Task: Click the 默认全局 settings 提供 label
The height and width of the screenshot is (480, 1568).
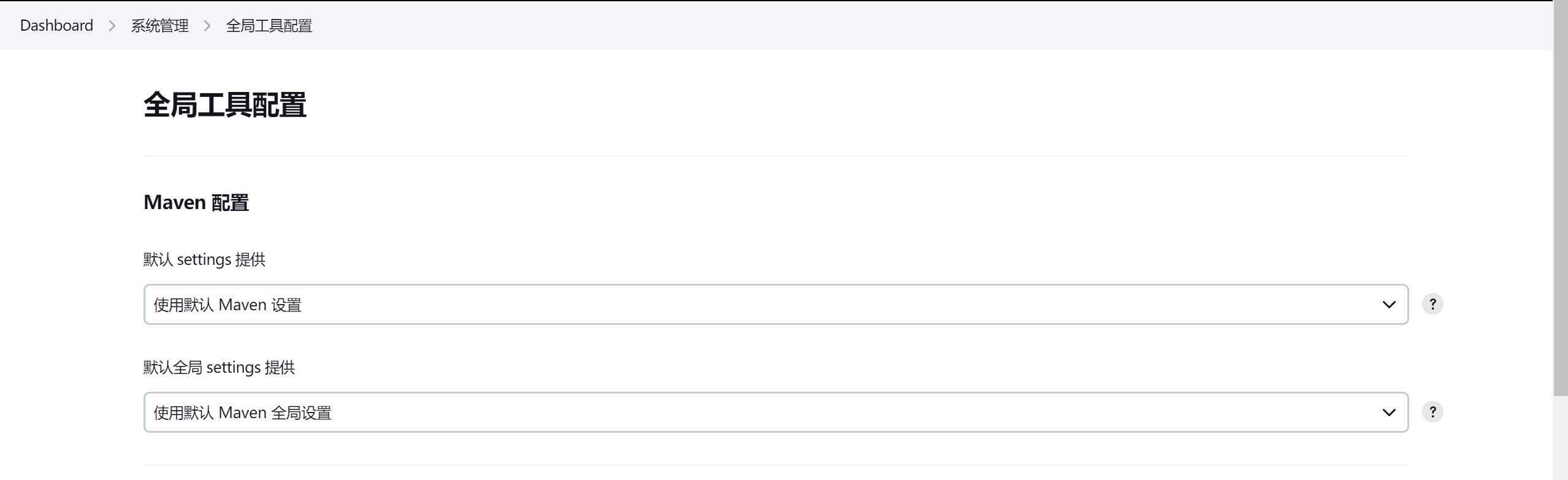Action: (x=219, y=367)
